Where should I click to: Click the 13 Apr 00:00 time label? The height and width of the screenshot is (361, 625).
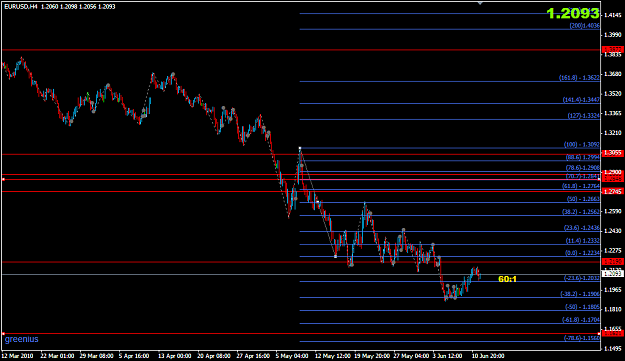(175, 356)
